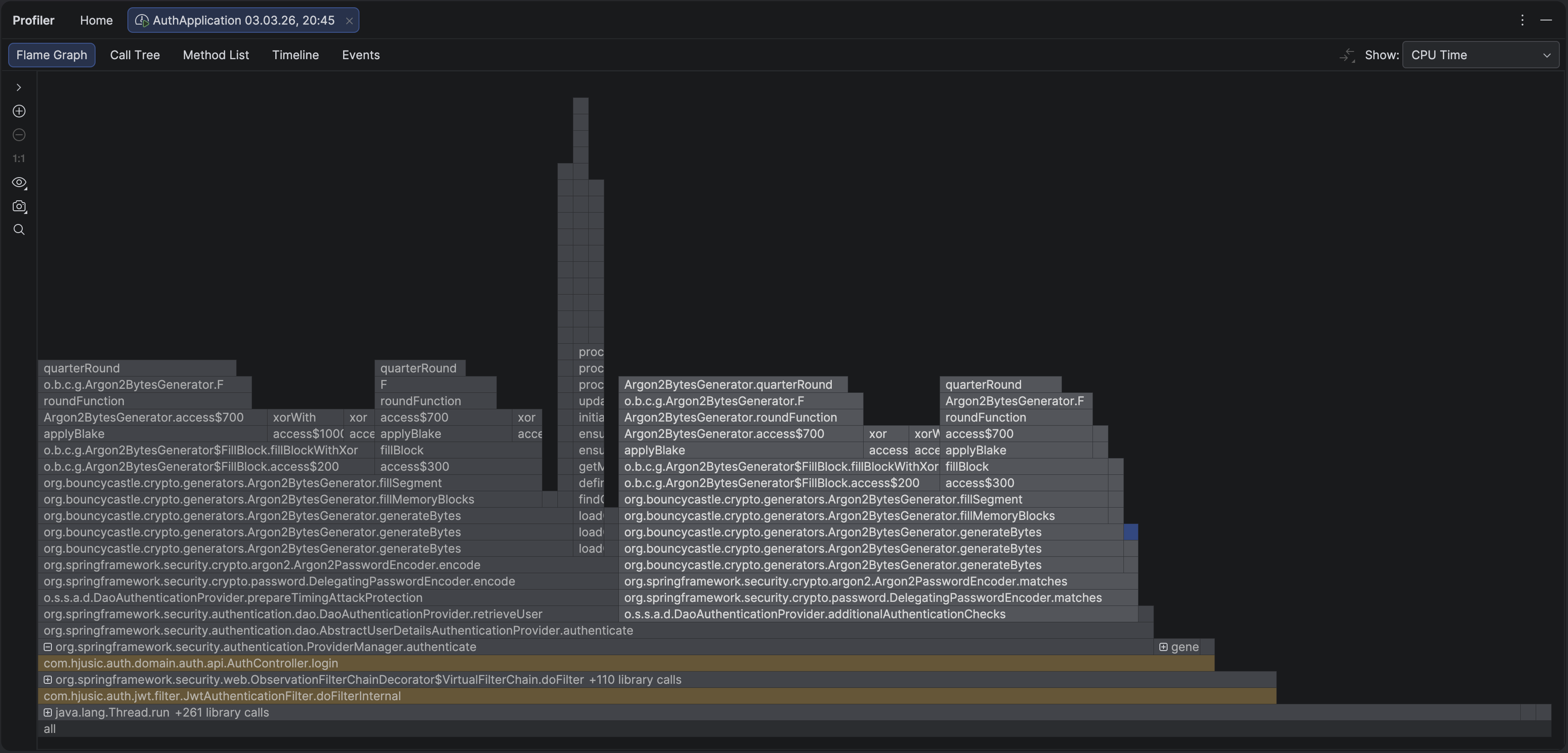Open the Events view

click(360, 55)
